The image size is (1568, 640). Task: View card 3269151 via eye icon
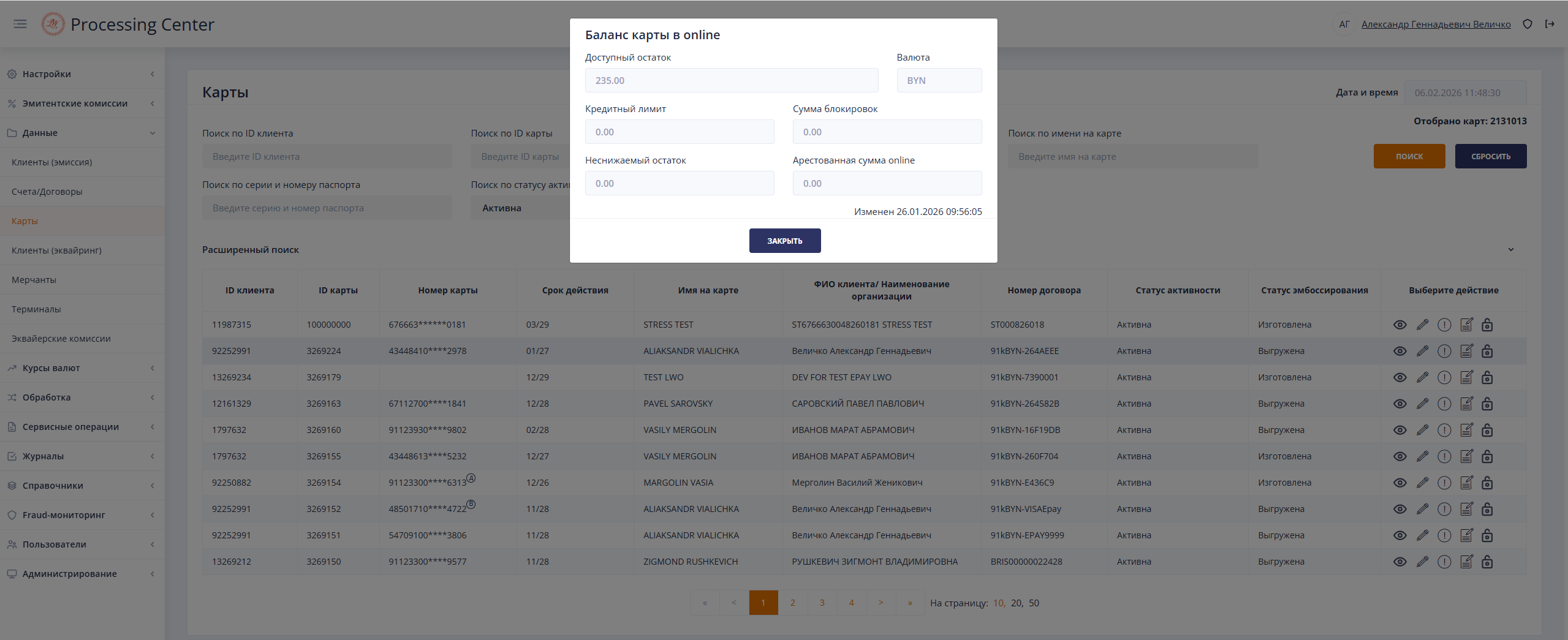coord(1399,535)
